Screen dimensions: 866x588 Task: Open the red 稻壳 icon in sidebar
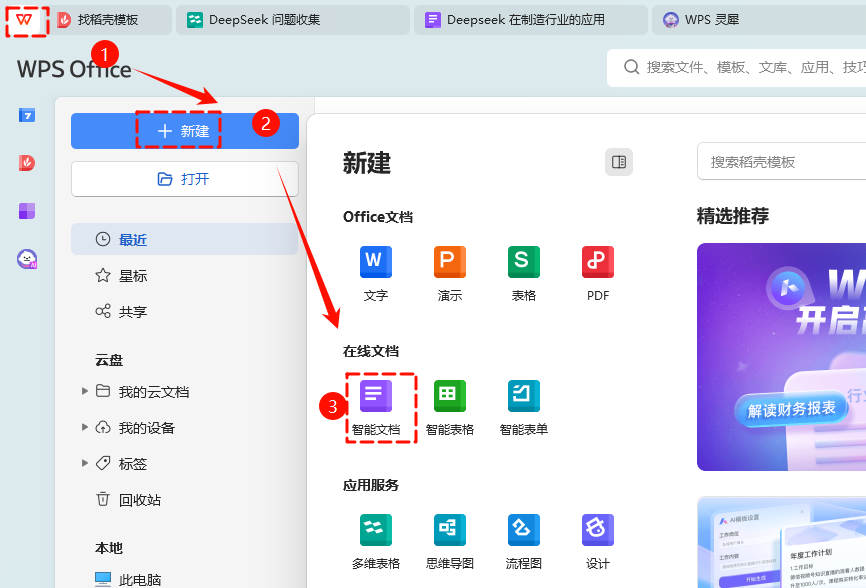tap(27, 162)
